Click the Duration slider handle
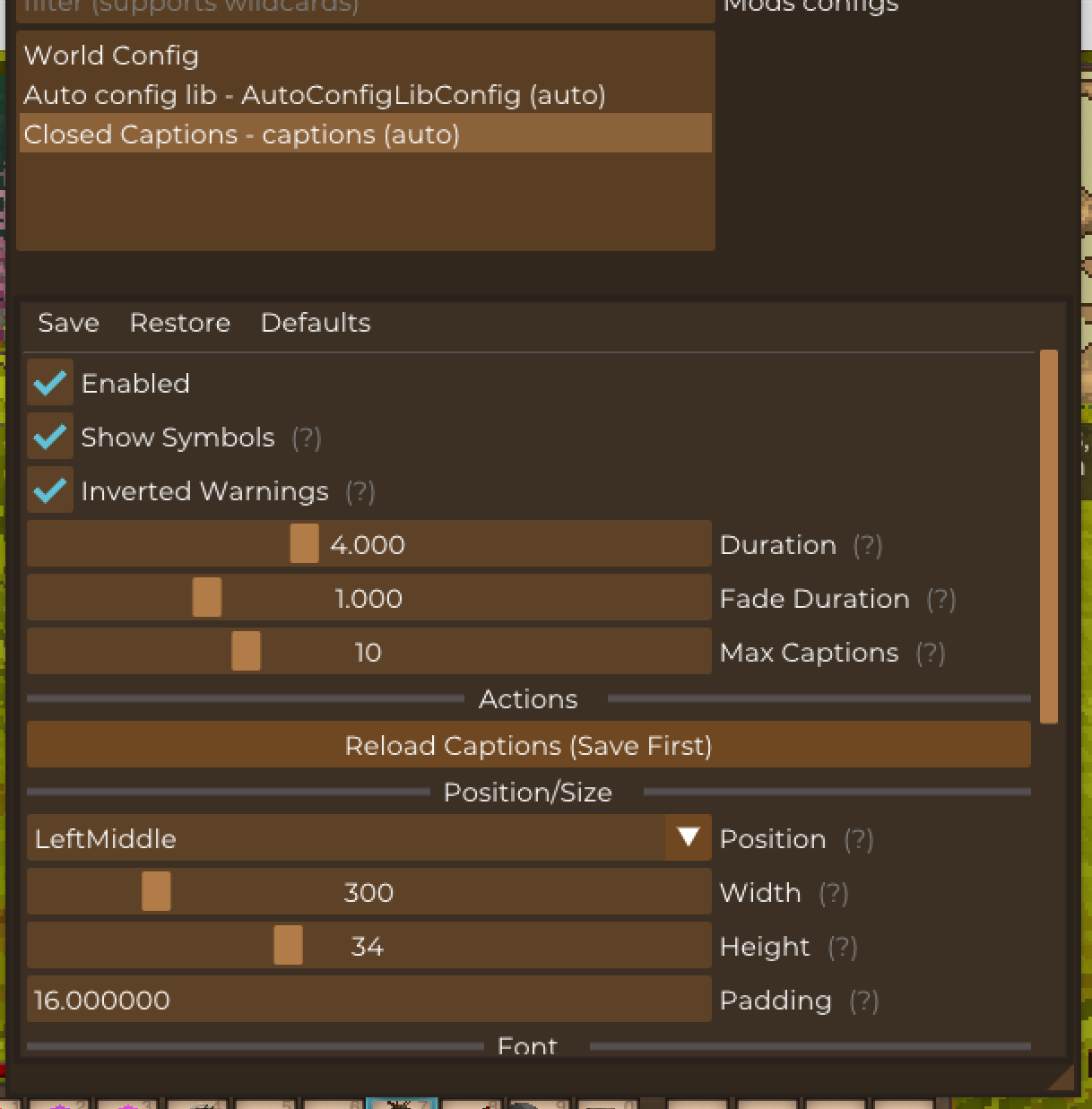 [x=304, y=544]
